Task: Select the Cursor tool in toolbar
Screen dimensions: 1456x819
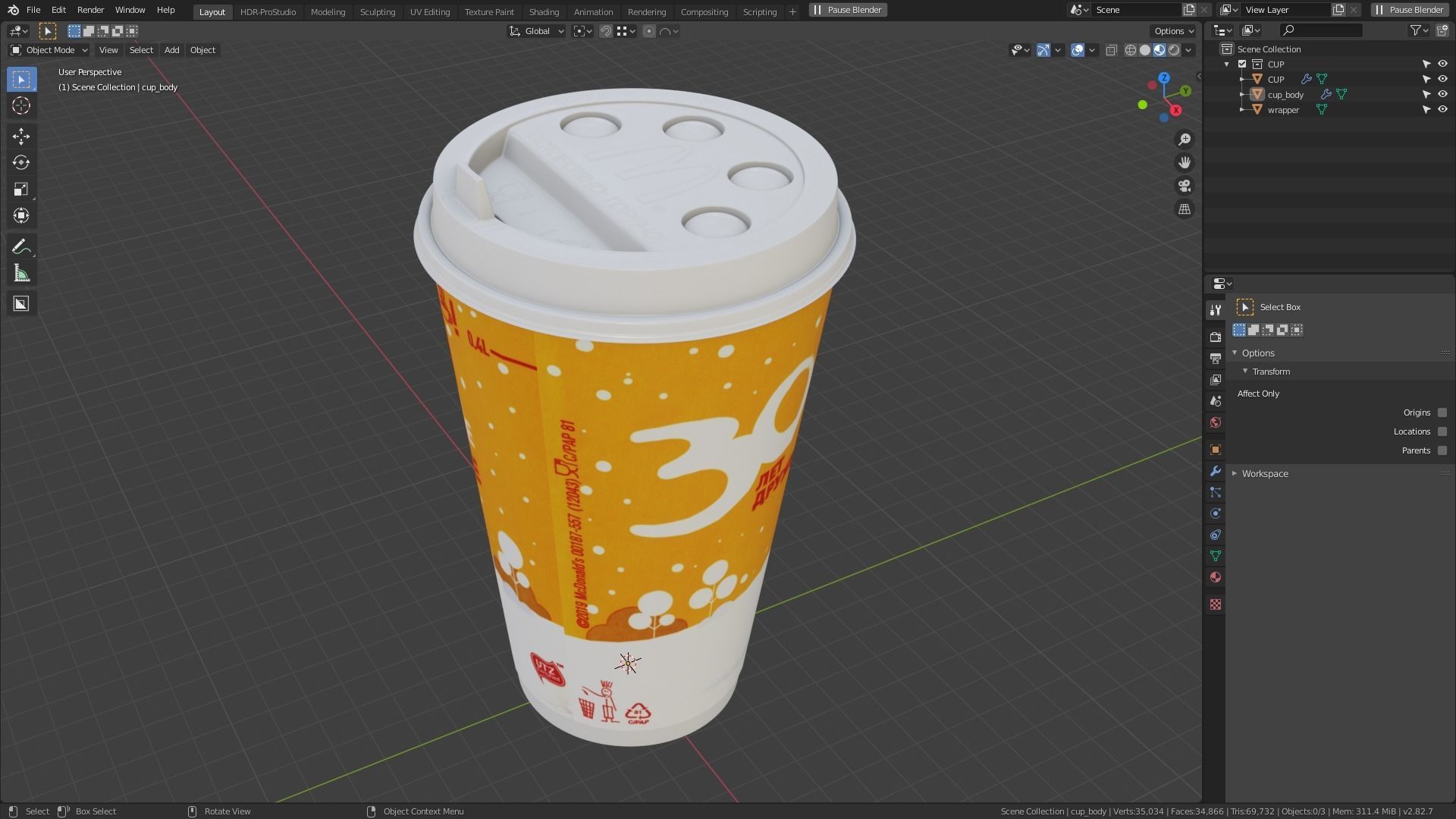Action: 20,106
